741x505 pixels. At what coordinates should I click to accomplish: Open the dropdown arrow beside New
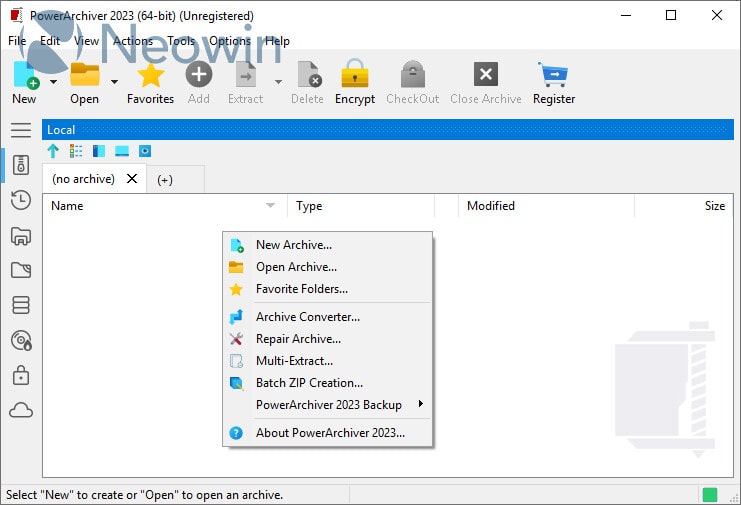point(53,82)
